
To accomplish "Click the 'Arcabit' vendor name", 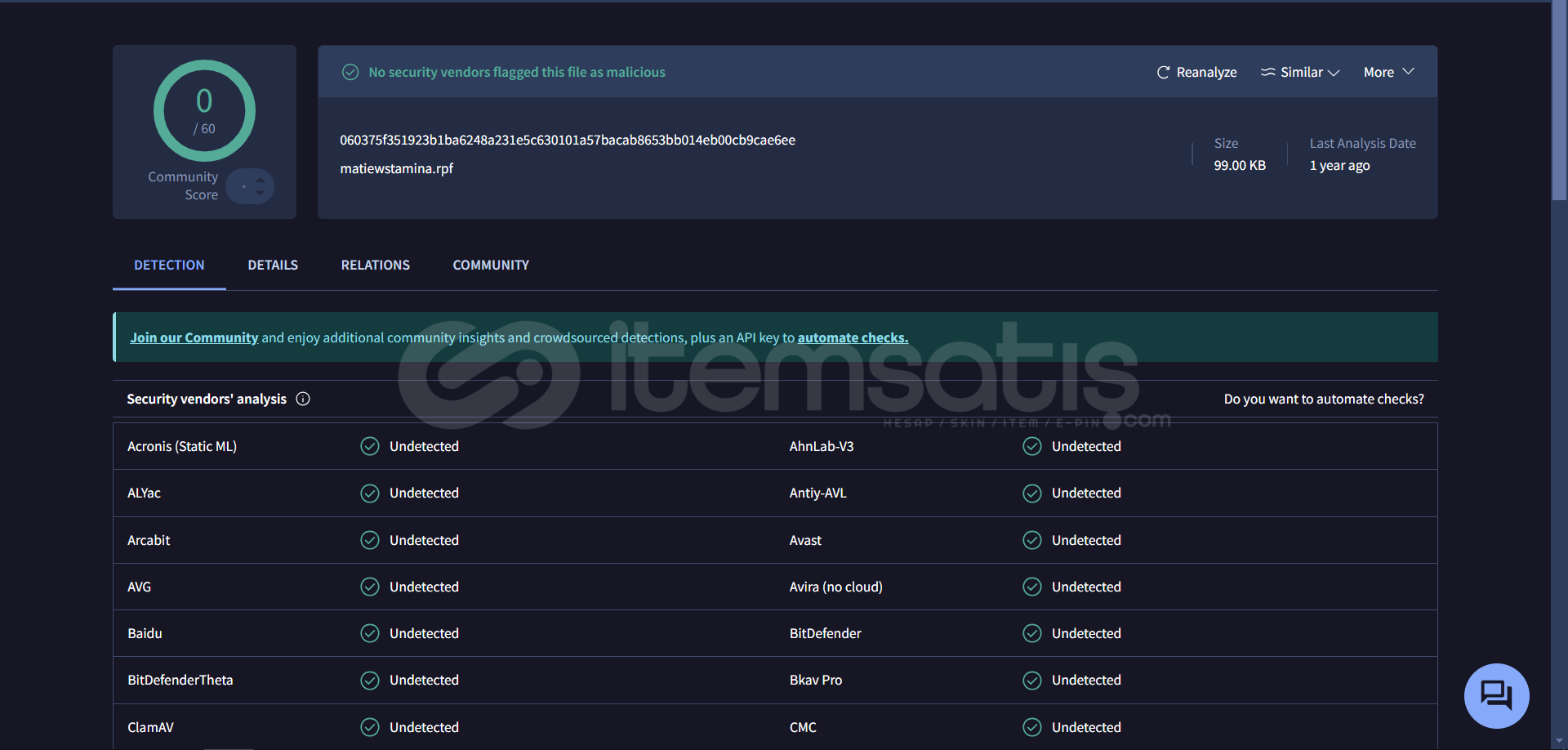I will pos(149,540).
